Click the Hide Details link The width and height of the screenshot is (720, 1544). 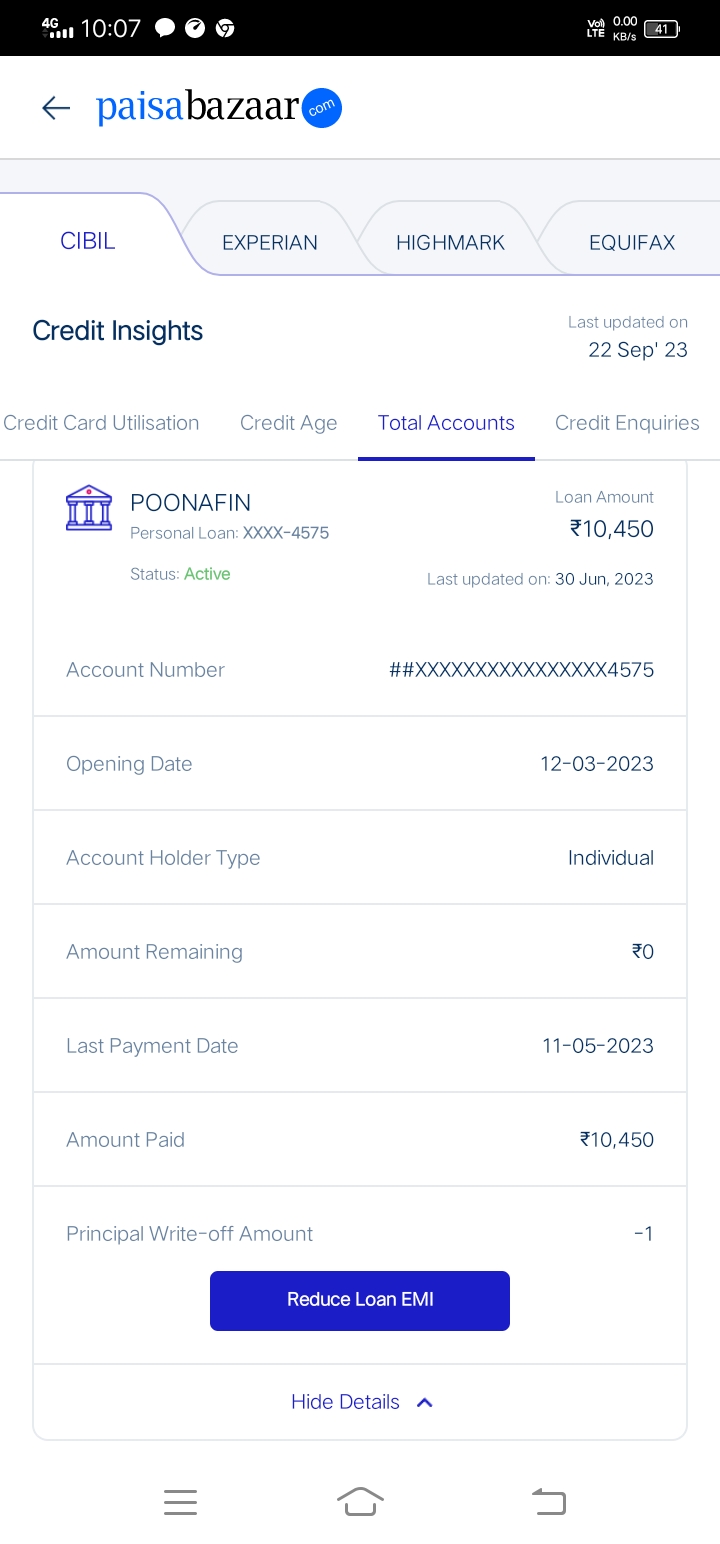[346, 1402]
